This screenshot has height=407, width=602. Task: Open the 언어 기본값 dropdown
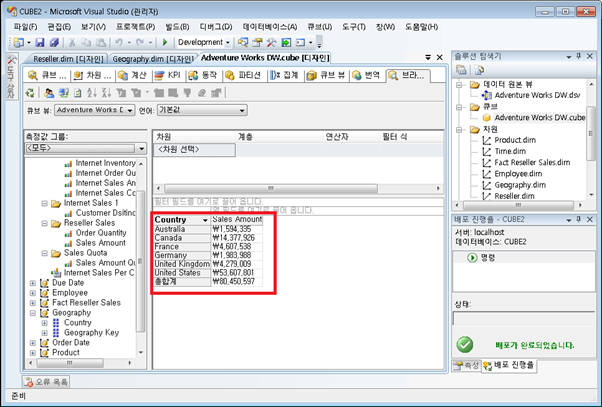(x=202, y=110)
